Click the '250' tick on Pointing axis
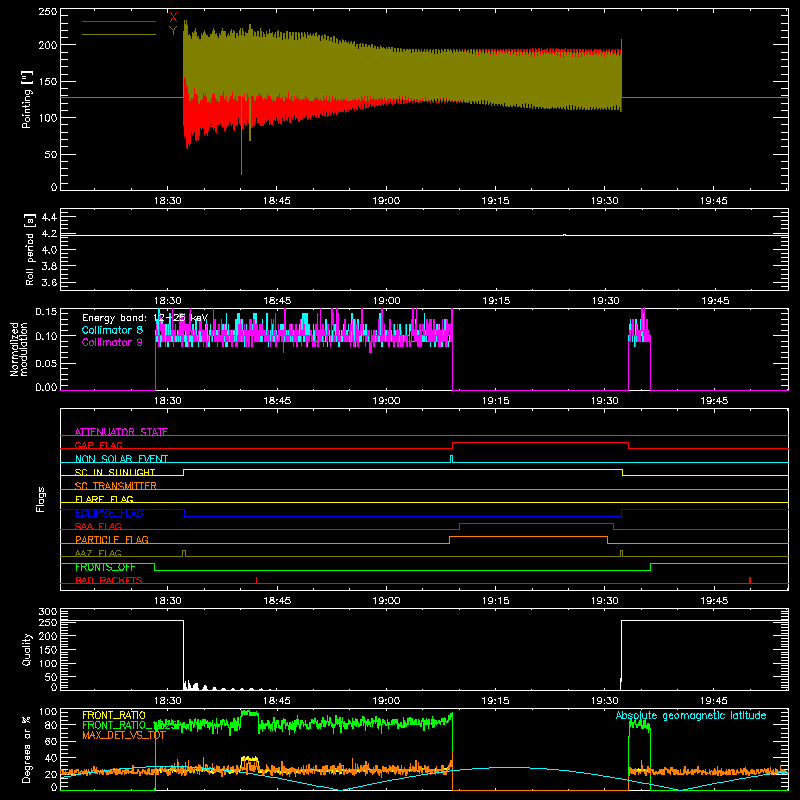Screen dimensions: 800x800 pos(47,12)
